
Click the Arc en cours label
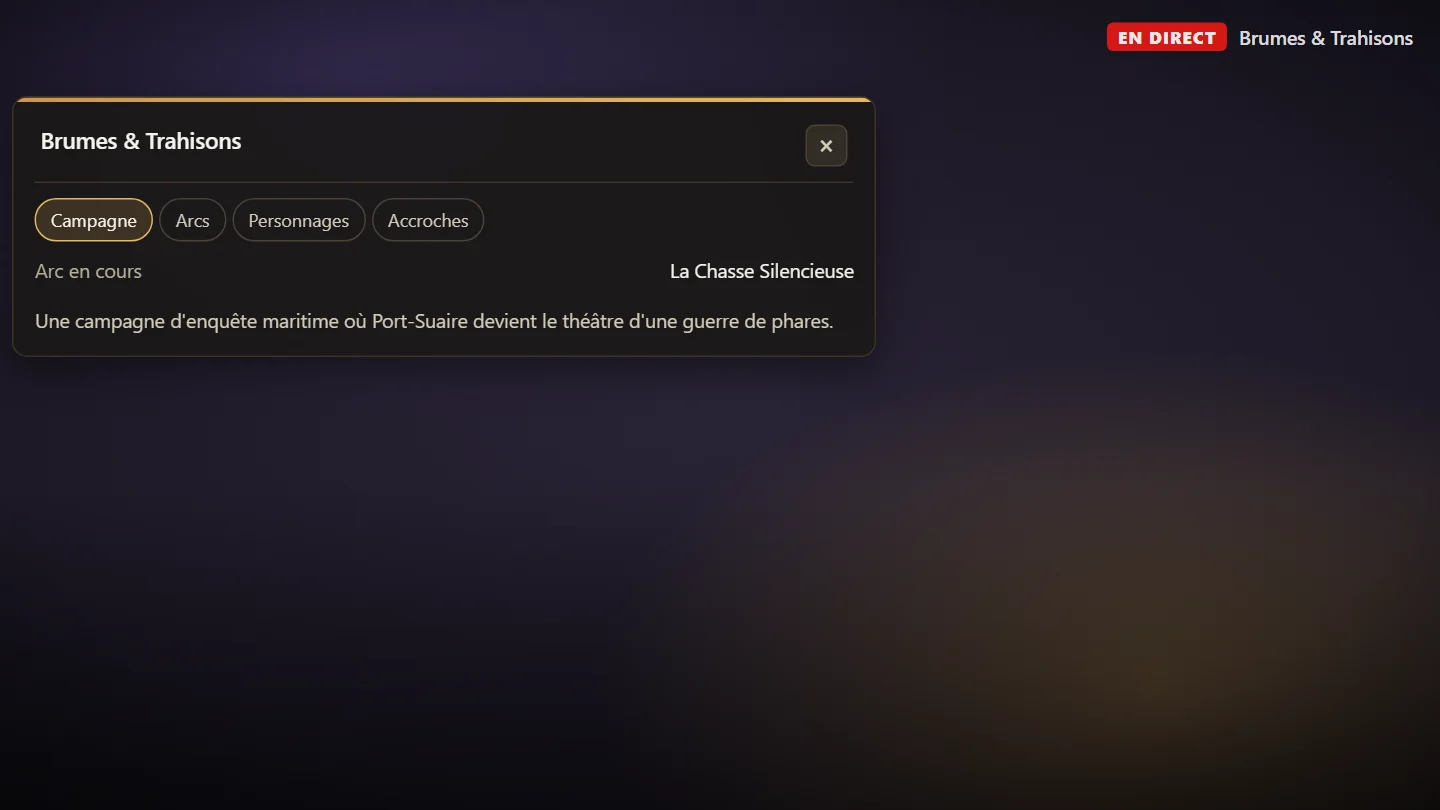point(88,271)
